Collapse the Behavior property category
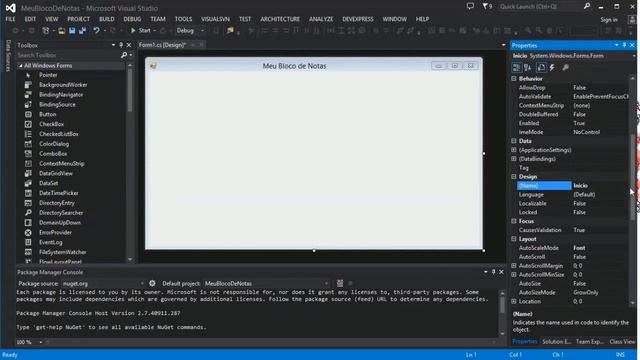 pyautogui.click(x=514, y=79)
